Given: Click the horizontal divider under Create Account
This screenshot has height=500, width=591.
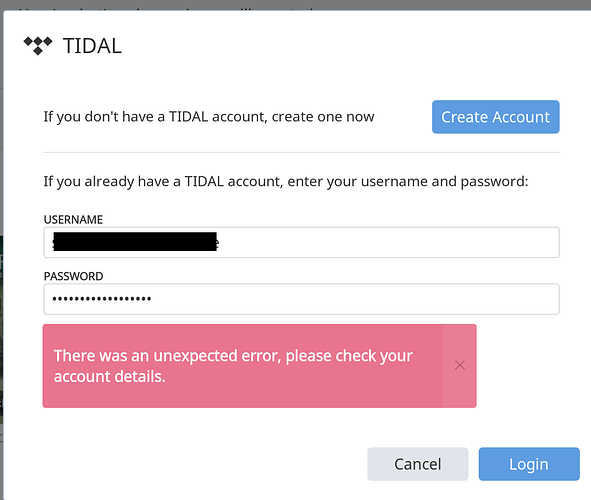Looking at the screenshot, I should 302,153.
